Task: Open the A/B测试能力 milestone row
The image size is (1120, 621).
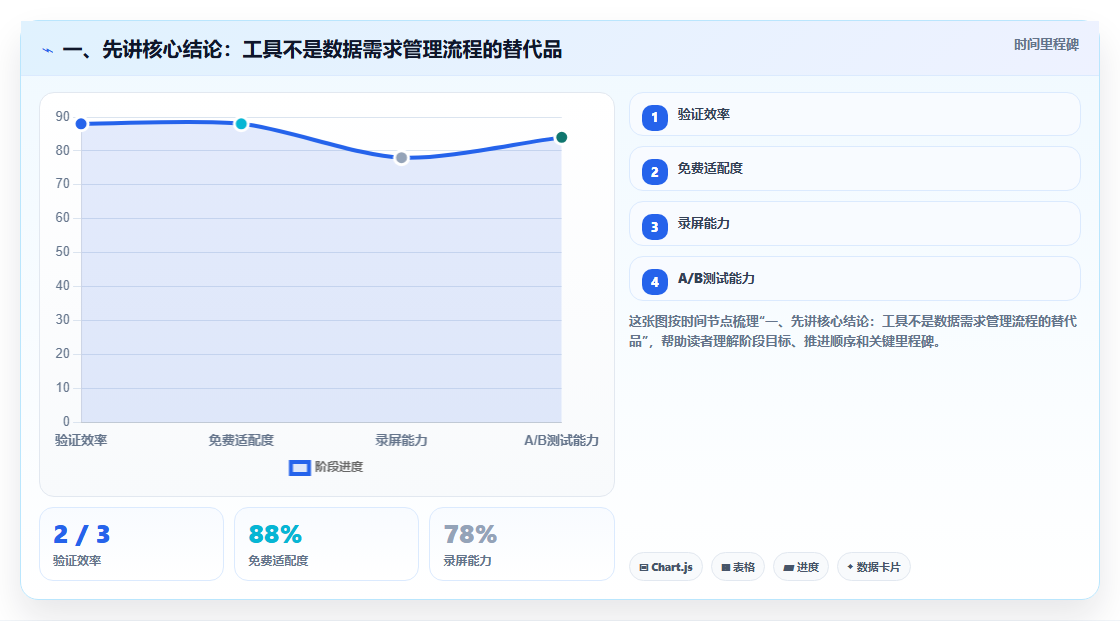Action: (x=854, y=279)
